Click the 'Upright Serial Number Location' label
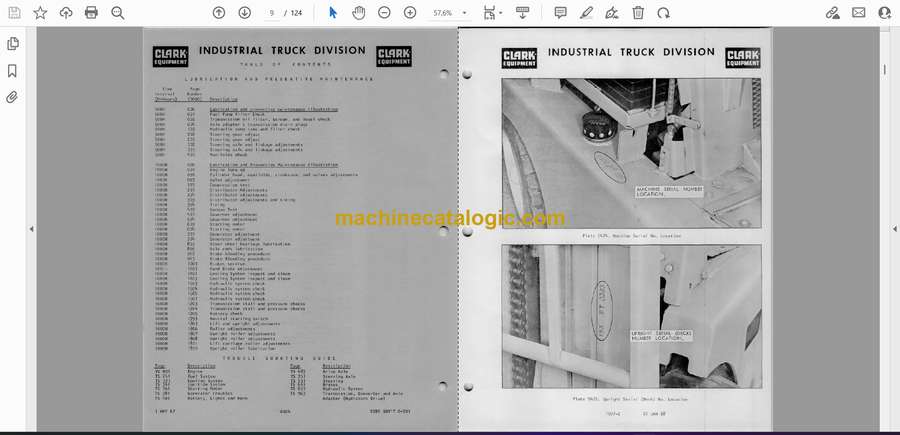The height and width of the screenshot is (435, 900). tap(662, 336)
